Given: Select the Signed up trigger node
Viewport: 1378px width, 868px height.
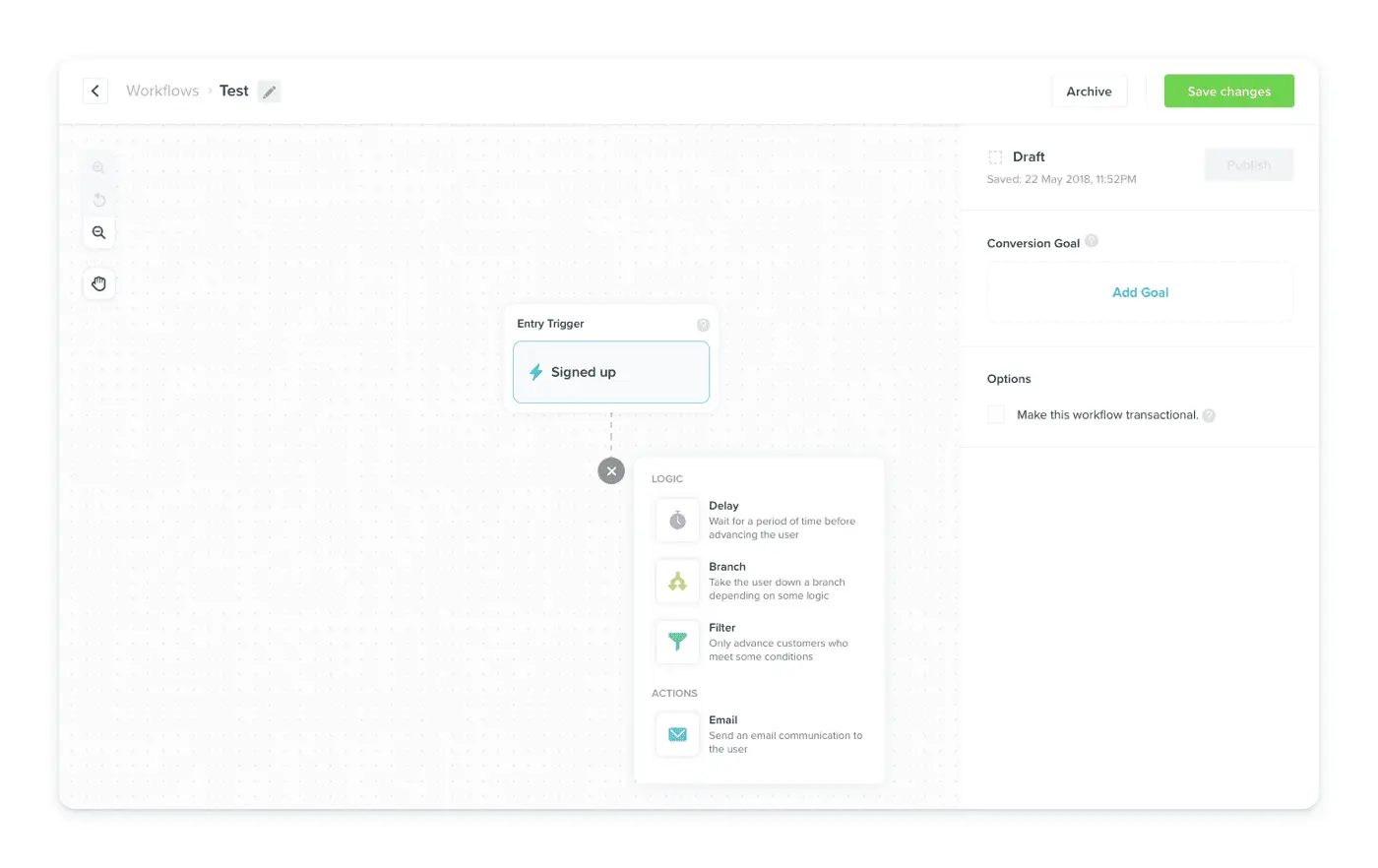Looking at the screenshot, I should [610, 372].
